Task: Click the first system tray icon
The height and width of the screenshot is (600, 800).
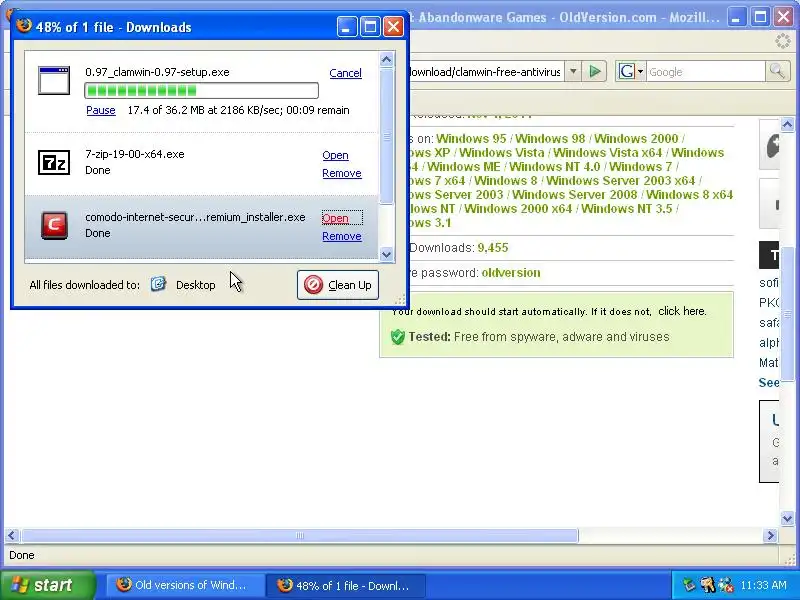Action: click(689, 584)
